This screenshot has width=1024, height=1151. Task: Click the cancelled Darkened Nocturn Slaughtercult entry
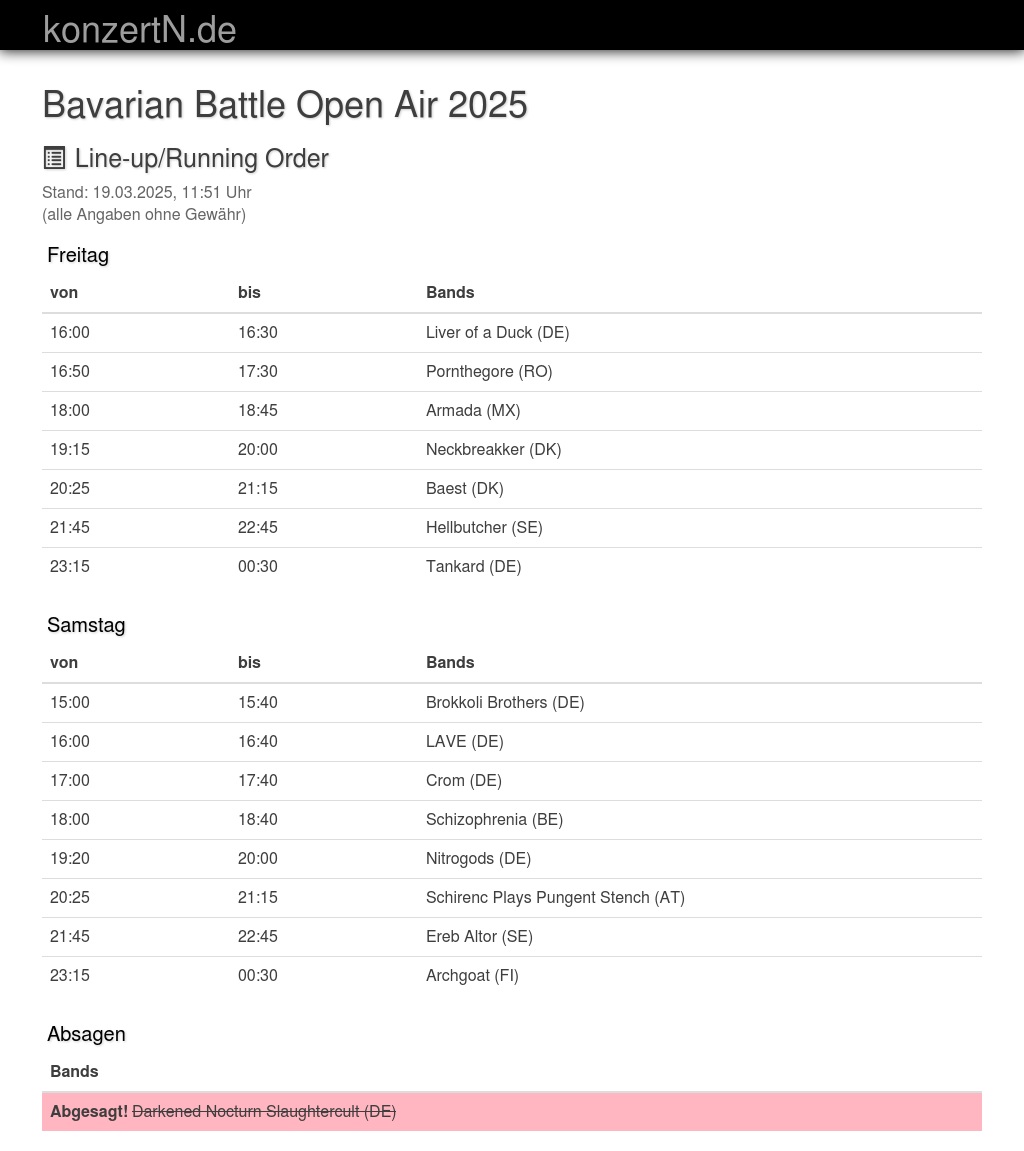point(264,1112)
